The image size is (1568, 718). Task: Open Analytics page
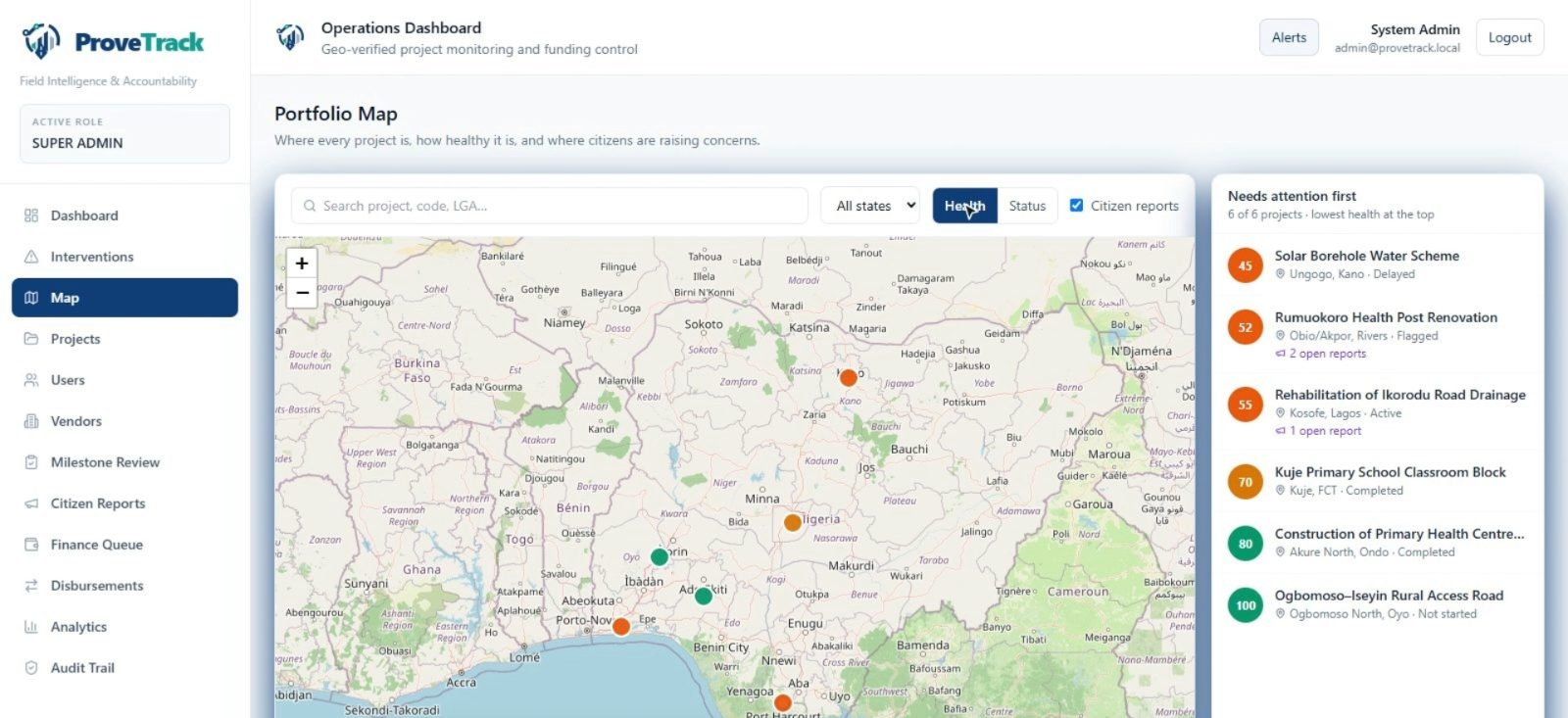124,627
